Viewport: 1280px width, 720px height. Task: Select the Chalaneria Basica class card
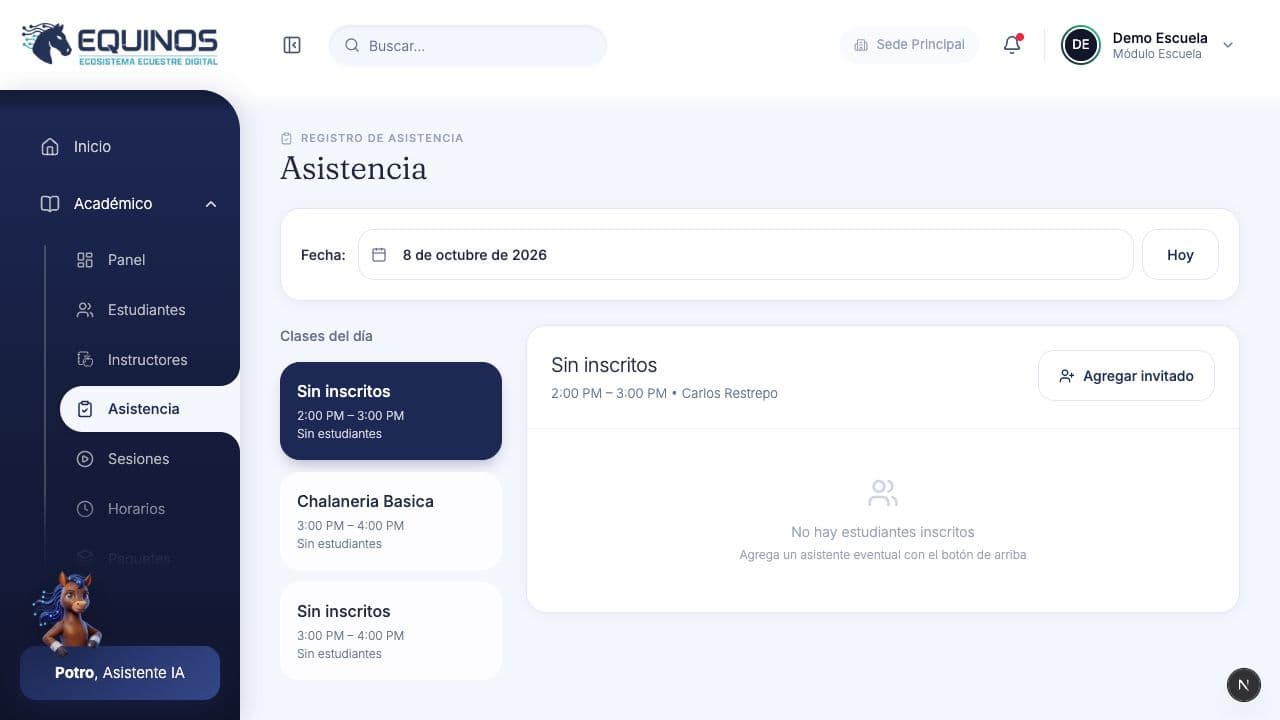click(x=391, y=521)
